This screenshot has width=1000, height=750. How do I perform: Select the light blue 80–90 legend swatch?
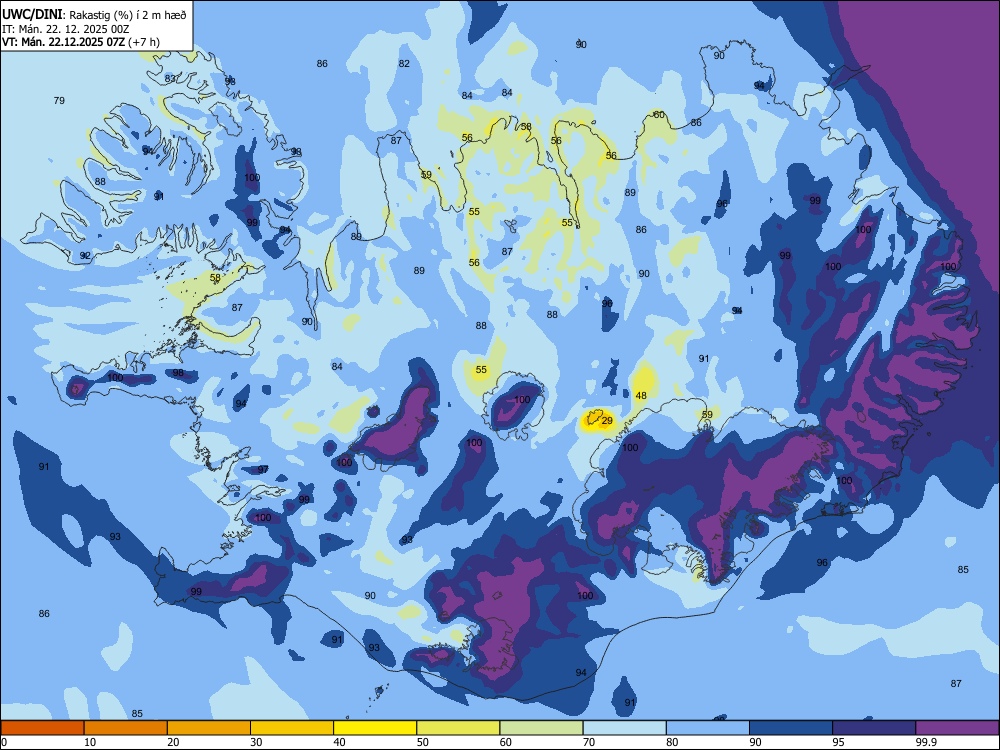pos(708,728)
